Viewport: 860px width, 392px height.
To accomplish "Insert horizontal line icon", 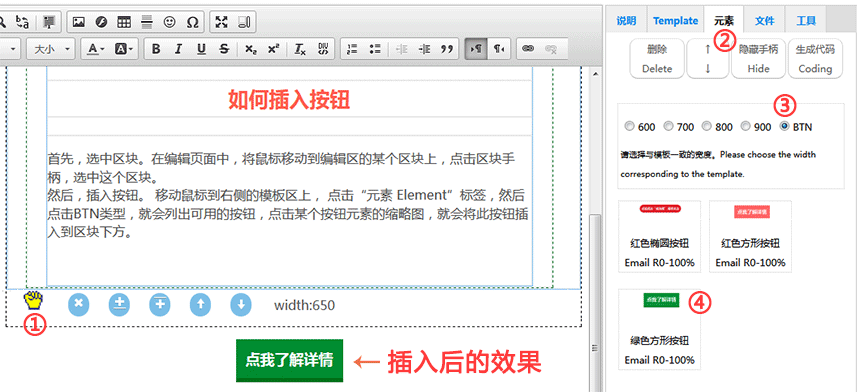I will point(146,22).
